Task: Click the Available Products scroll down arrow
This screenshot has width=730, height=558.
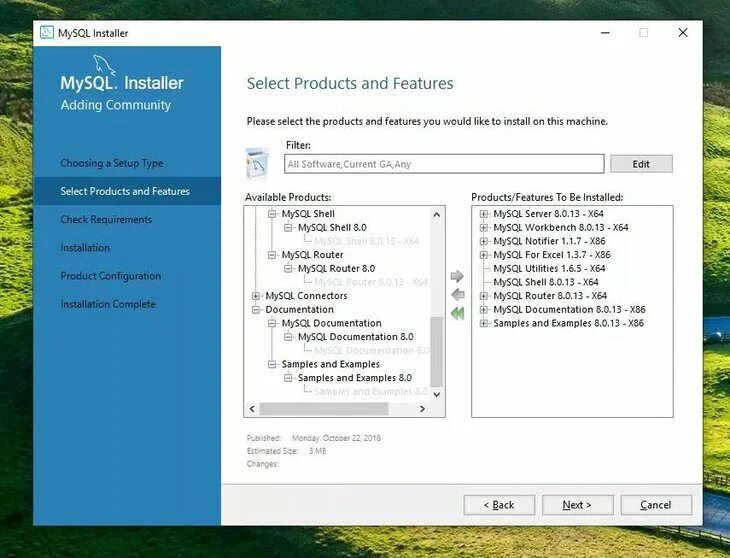Action: click(436, 394)
